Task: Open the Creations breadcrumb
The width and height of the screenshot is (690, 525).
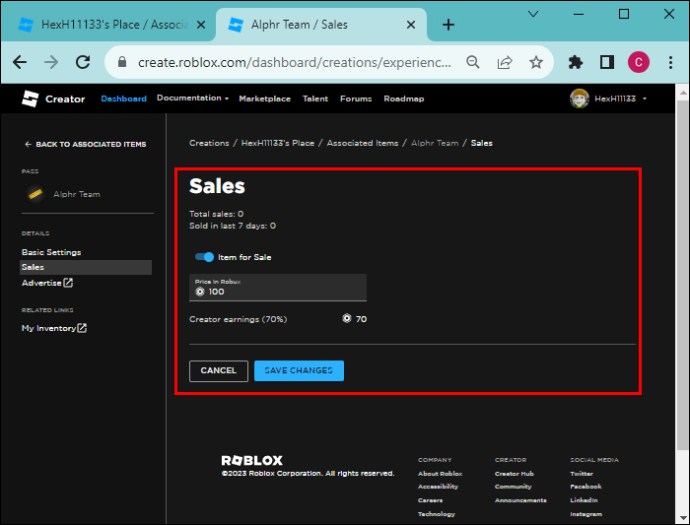Action: click(x=209, y=143)
